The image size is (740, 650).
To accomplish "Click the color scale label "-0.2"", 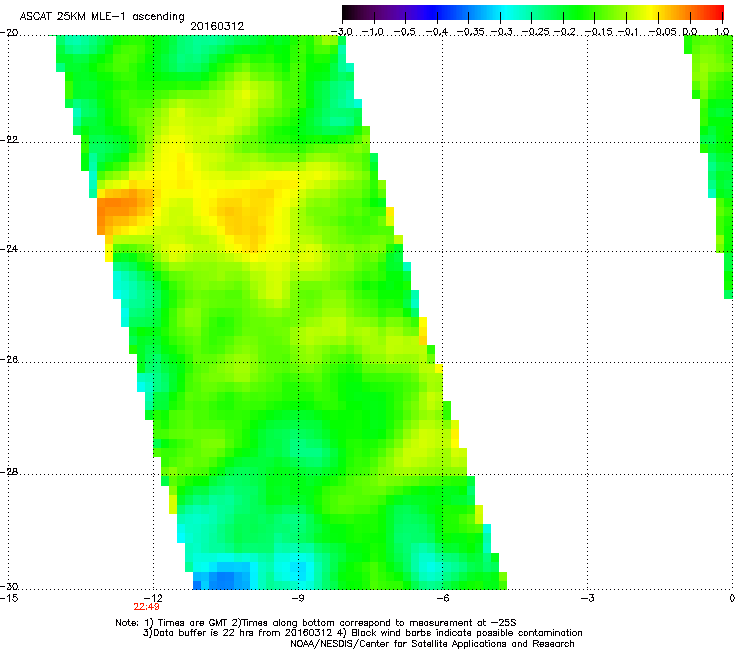I will (x=564, y=32).
